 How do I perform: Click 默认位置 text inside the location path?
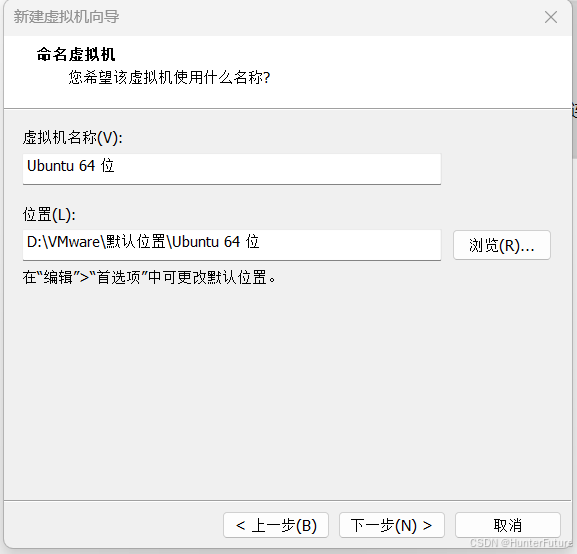pos(136,242)
